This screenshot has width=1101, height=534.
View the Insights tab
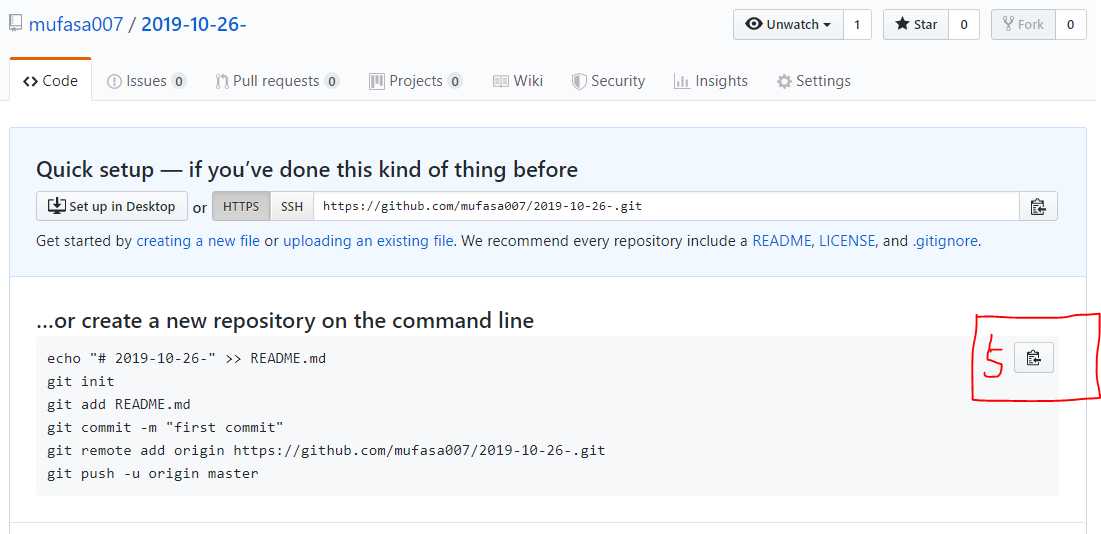(711, 81)
